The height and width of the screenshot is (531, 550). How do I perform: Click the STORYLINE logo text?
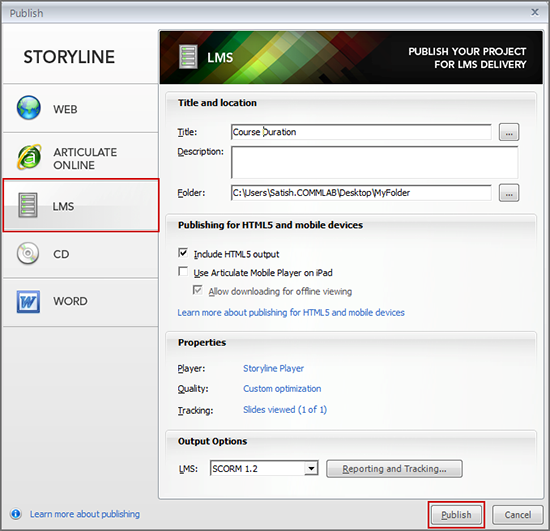[x=69, y=57]
